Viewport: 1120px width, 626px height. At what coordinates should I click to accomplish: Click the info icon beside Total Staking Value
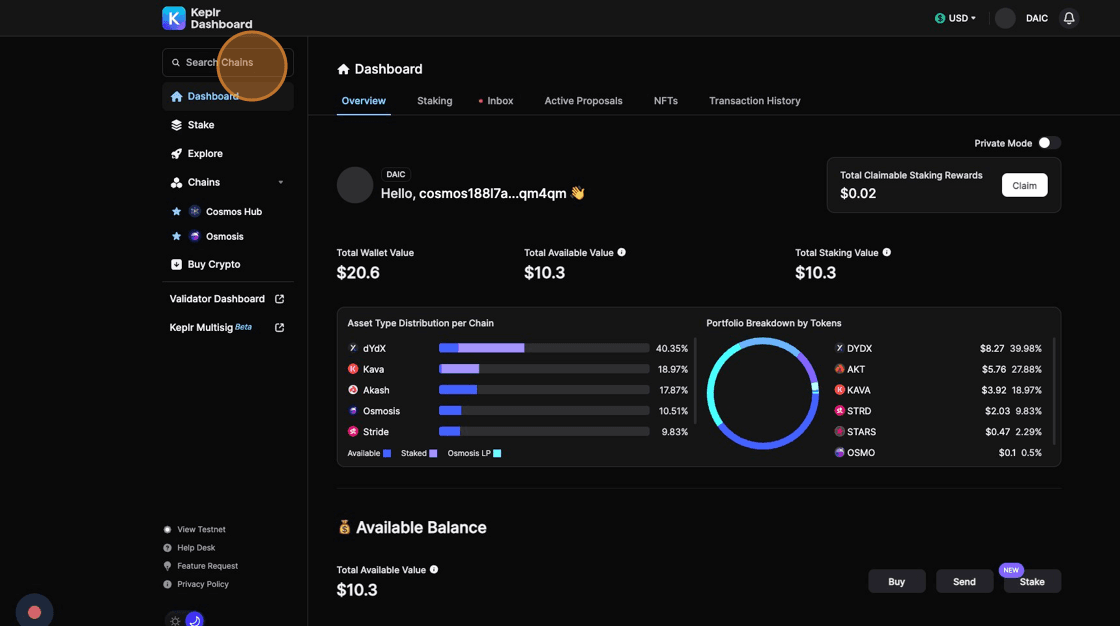click(x=887, y=253)
